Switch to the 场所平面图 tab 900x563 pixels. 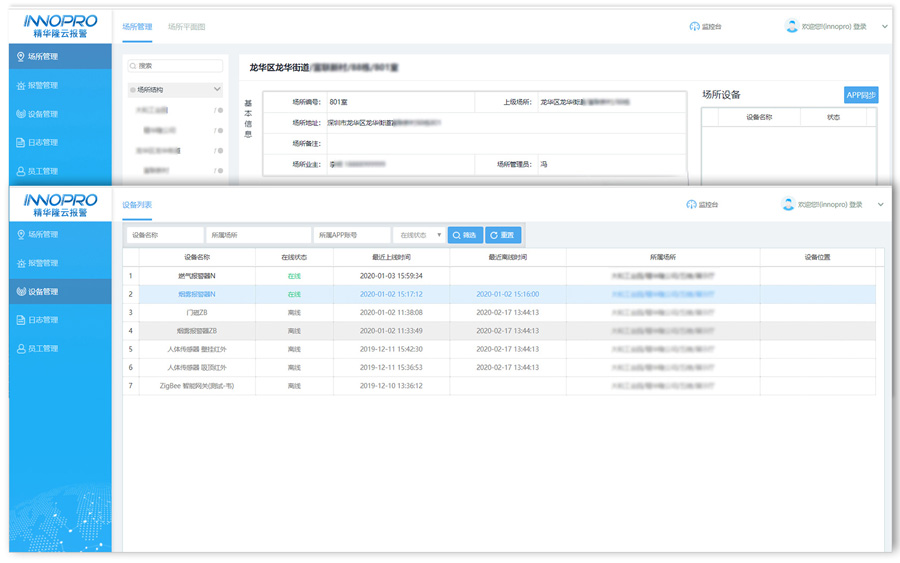186,27
